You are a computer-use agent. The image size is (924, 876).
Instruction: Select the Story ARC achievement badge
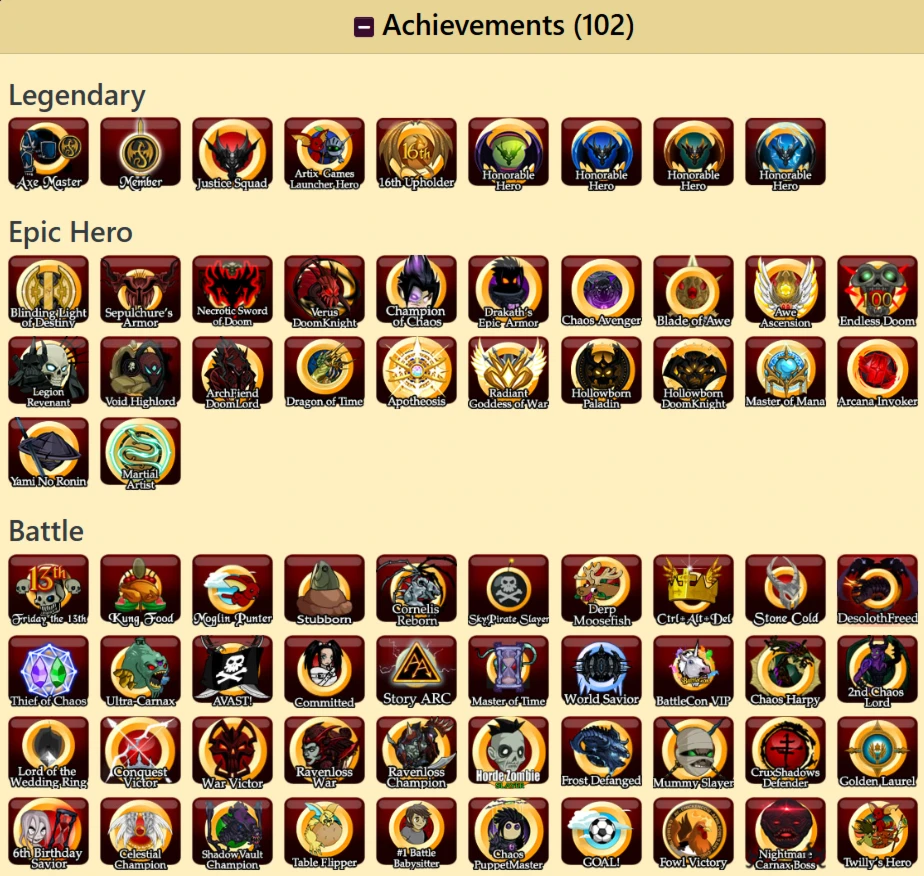[x=416, y=672]
